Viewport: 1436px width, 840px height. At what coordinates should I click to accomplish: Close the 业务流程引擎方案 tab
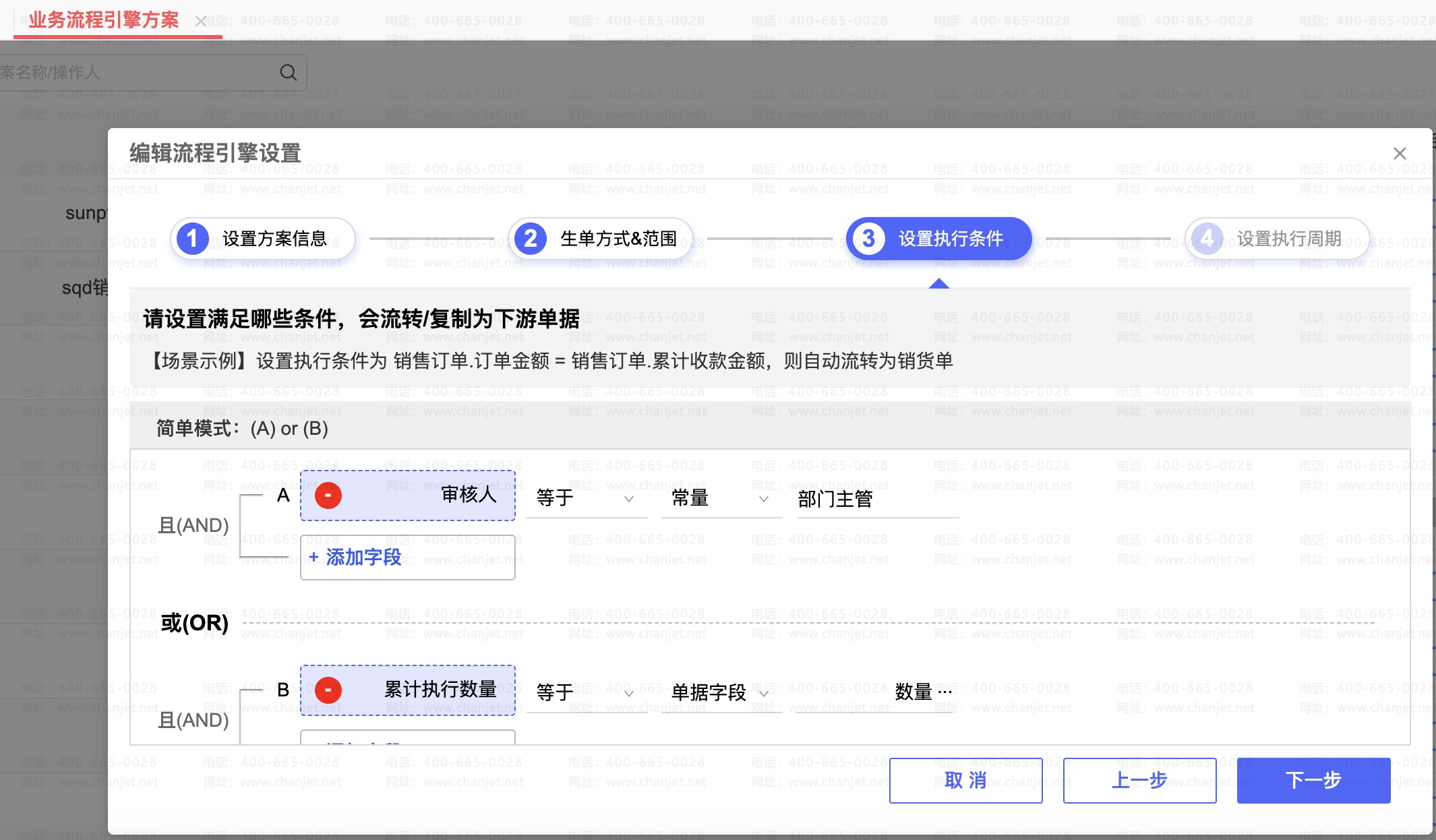coord(201,21)
